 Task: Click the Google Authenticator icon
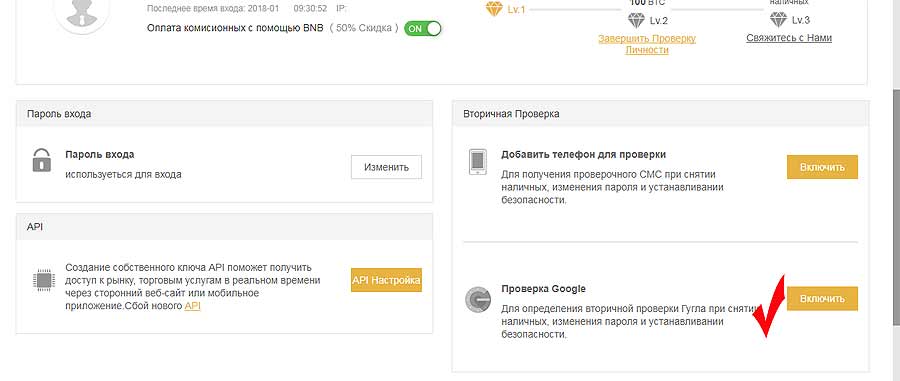click(478, 300)
